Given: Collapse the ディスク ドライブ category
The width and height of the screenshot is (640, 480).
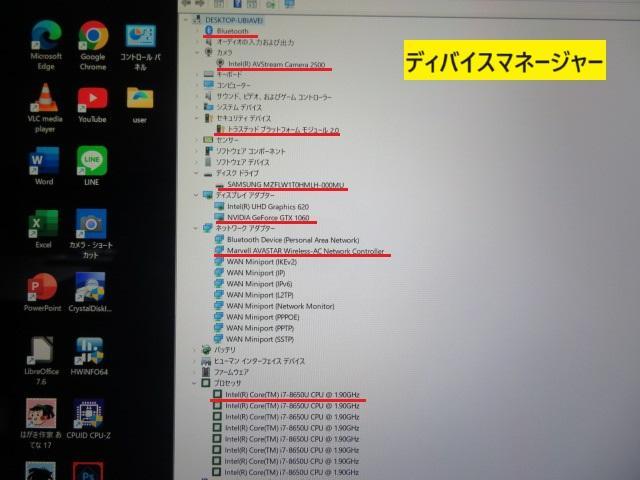Looking at the screenshot, I should coord(196,173).
